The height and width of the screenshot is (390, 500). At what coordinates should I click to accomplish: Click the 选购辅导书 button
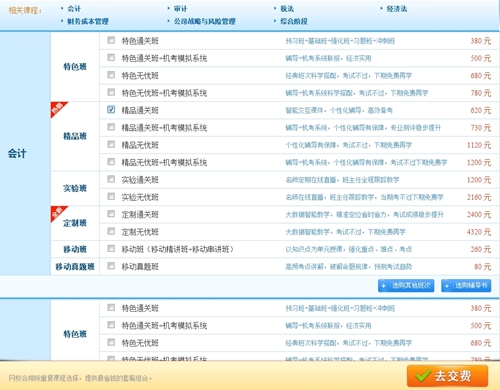pyautogui.click(x=466, y=286)
